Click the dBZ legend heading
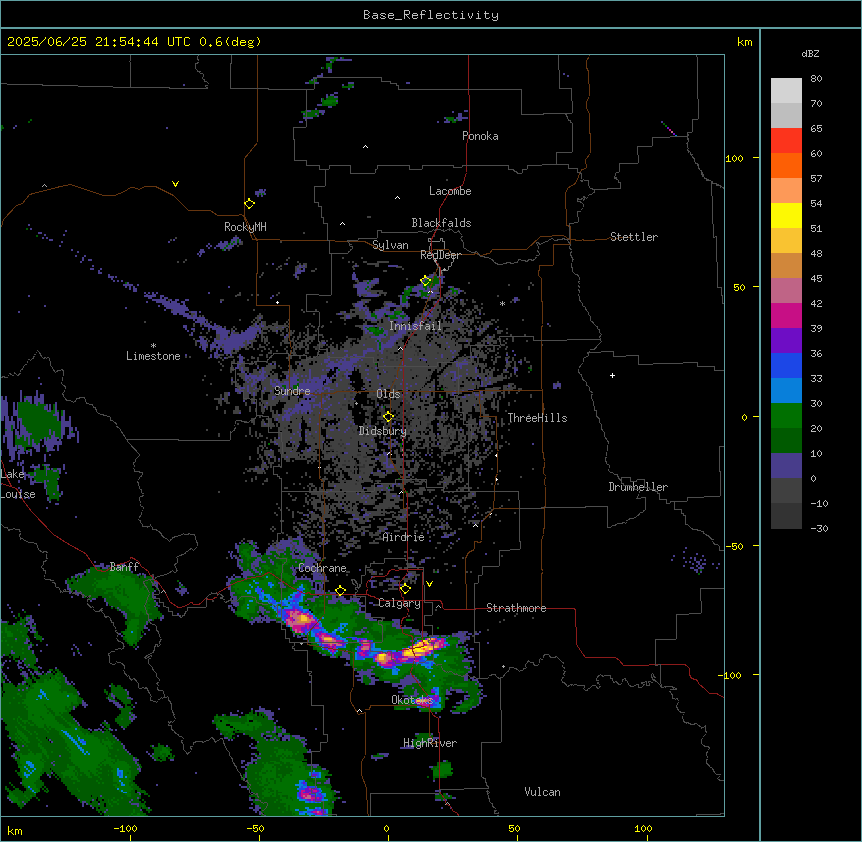Screen dimensions: 862x842 (810, 53)
